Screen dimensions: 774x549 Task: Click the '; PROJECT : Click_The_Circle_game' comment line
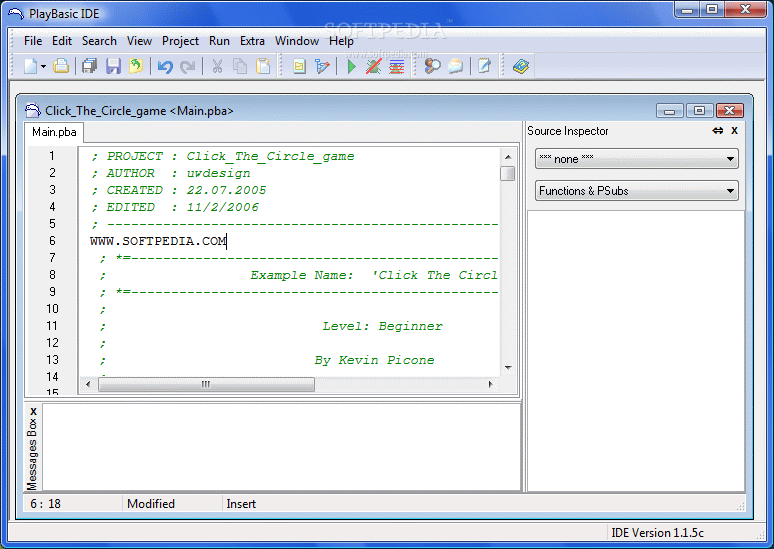pyautogui.click(x=223, y=157)
